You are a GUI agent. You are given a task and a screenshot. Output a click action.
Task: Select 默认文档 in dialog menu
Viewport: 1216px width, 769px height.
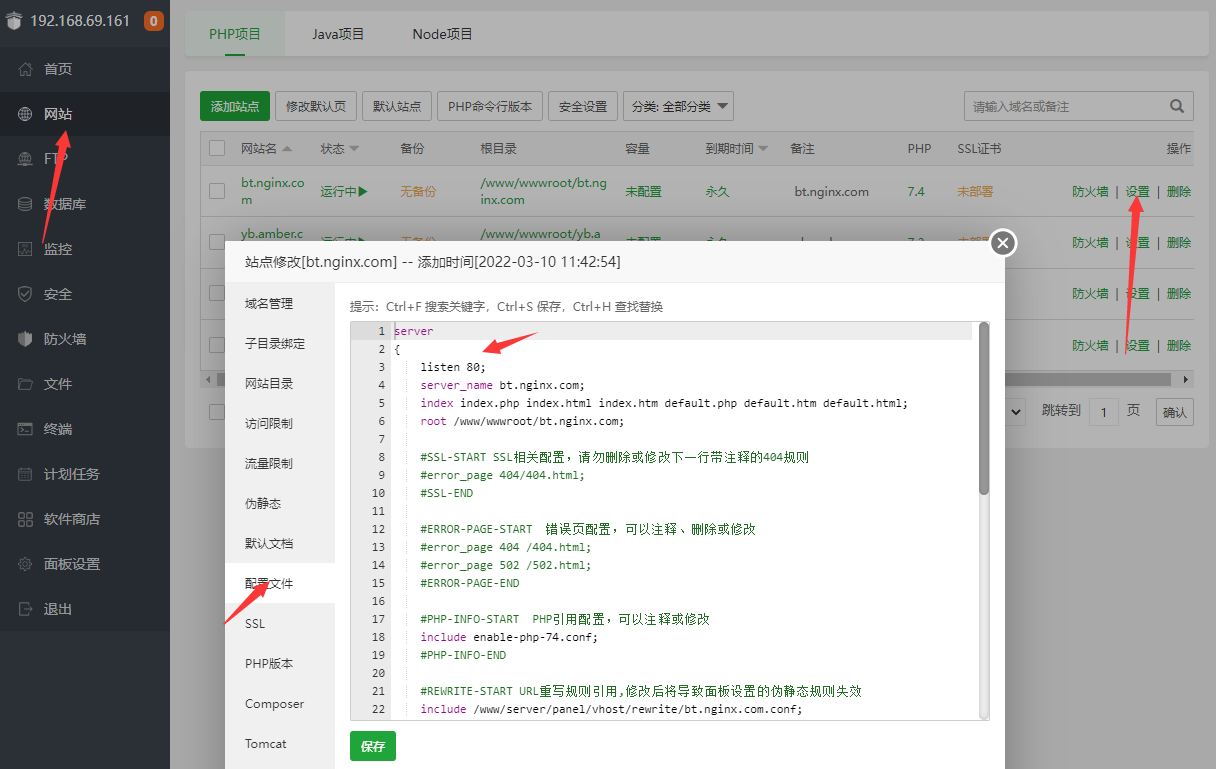[x=280, y=543]
